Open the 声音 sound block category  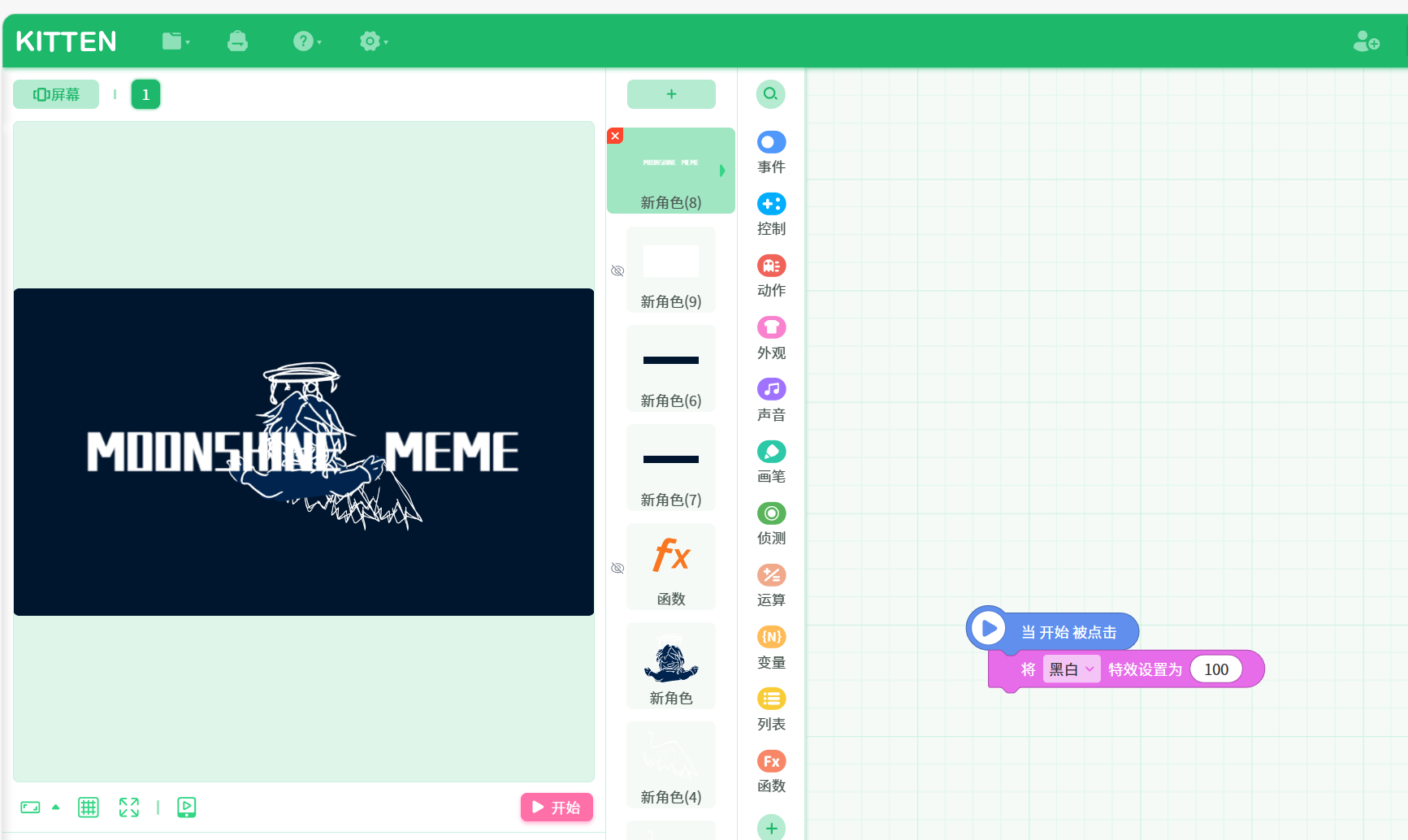point(771,401)
